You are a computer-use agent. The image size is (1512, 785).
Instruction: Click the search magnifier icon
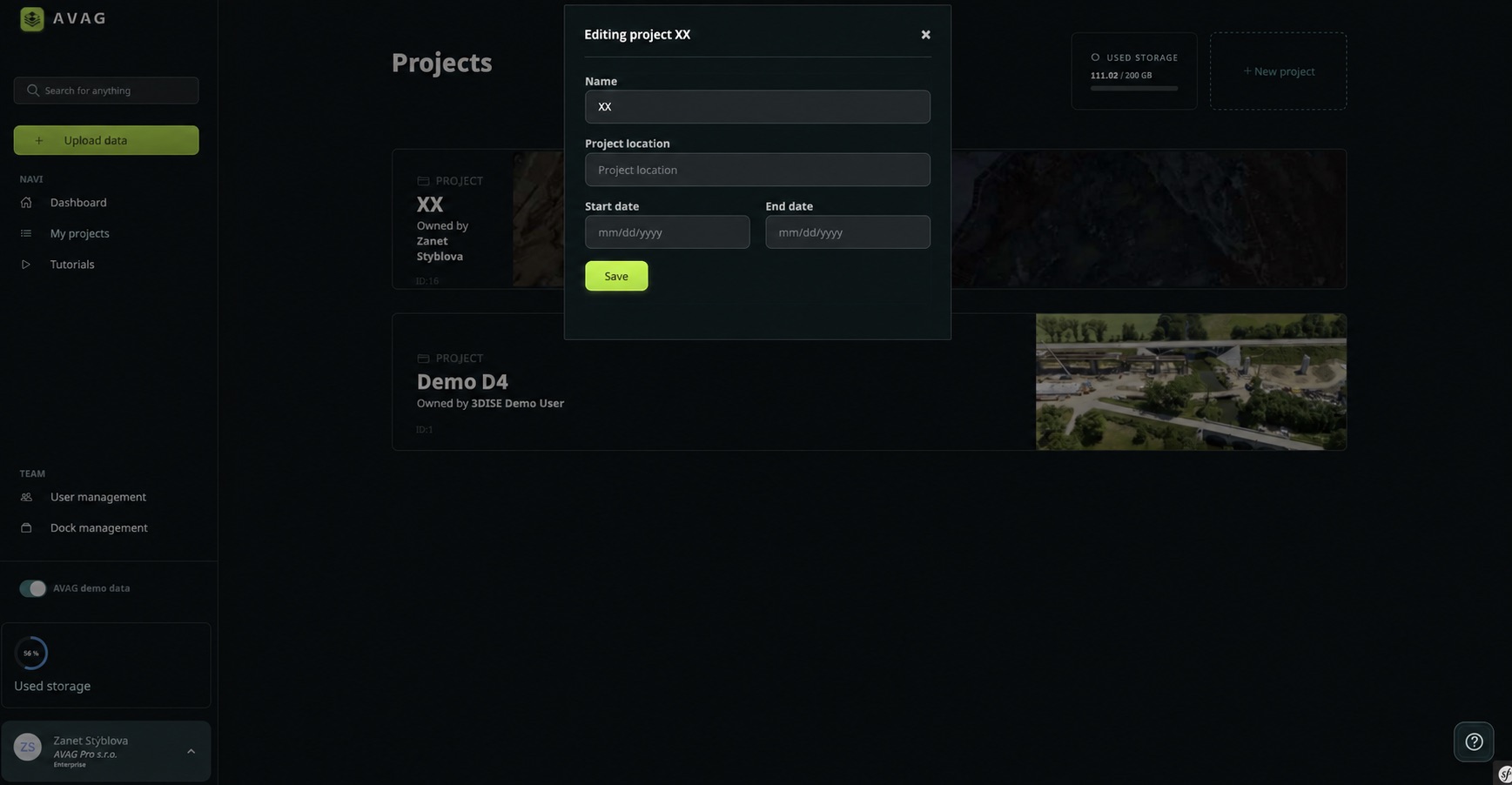[x=33, y=91]
